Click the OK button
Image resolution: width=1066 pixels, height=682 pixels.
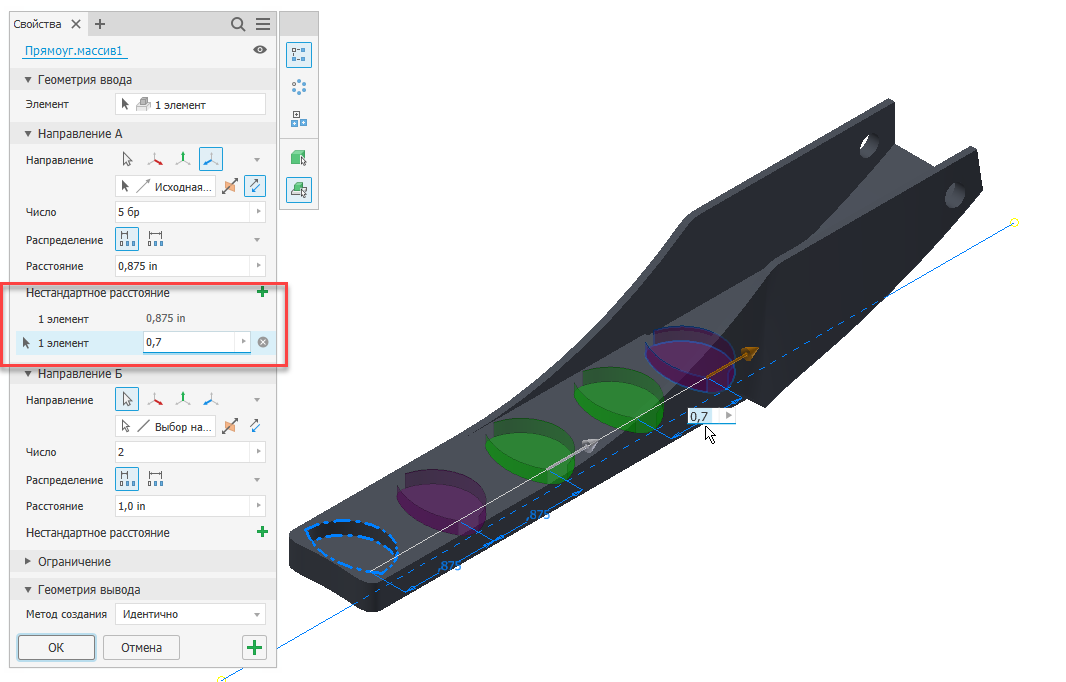[56, 647]
